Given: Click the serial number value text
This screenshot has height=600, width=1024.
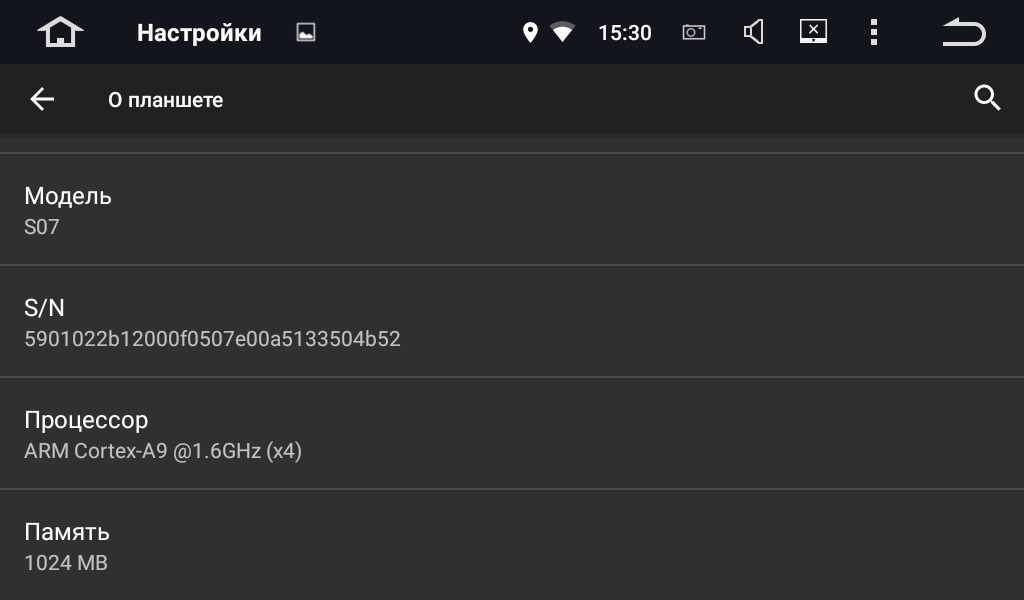Looking at the screenshot, I should 212,339.
